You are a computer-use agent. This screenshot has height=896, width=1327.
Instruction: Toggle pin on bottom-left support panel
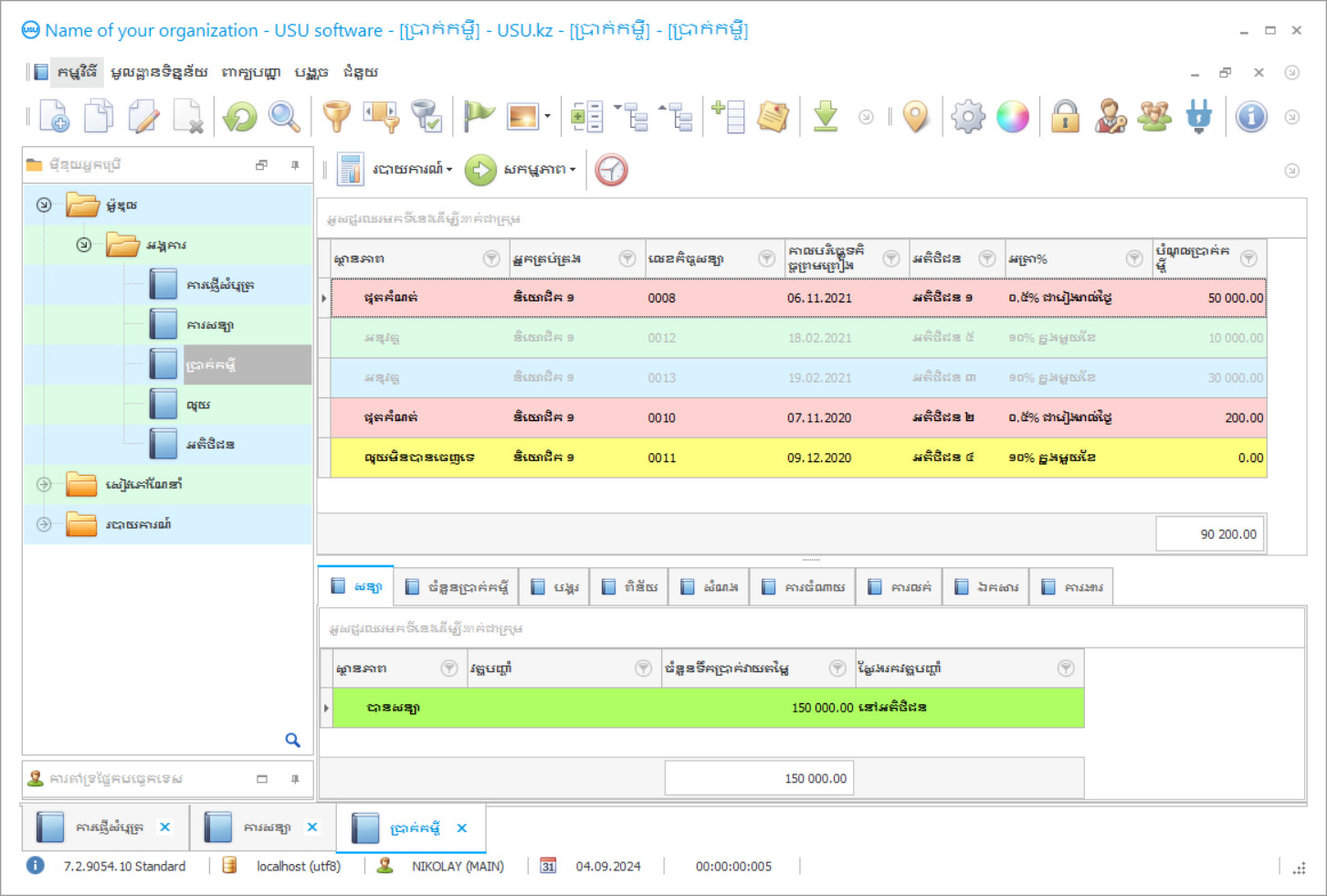coord(295,779)
